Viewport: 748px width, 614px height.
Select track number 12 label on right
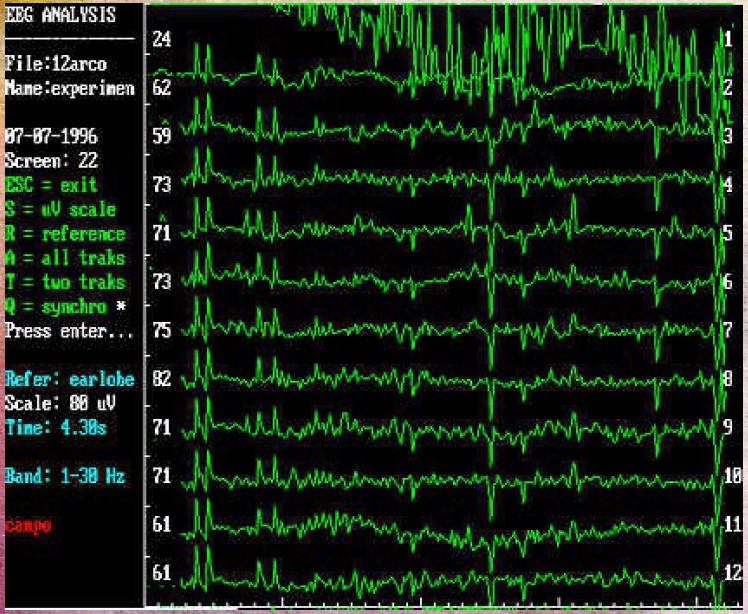pyautogui.click(x=731, y=573)
